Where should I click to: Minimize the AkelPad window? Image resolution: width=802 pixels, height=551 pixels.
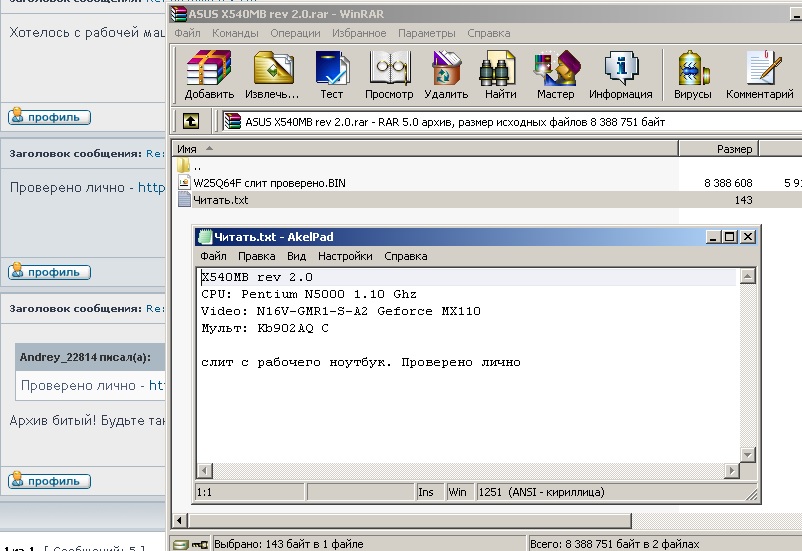pos(712,237)
